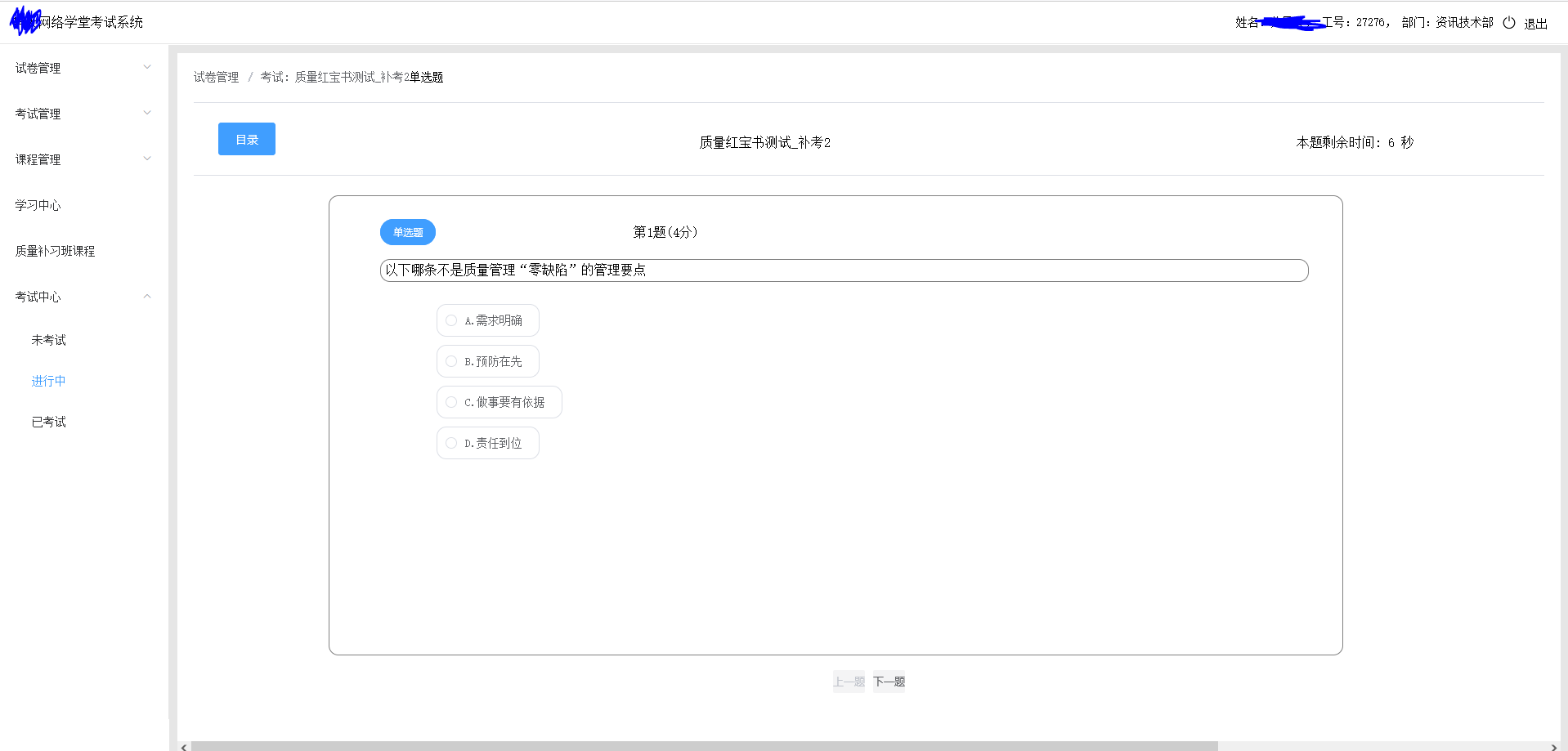
Task: Expand the 课程管理 chevron
Action: [147, 159]
